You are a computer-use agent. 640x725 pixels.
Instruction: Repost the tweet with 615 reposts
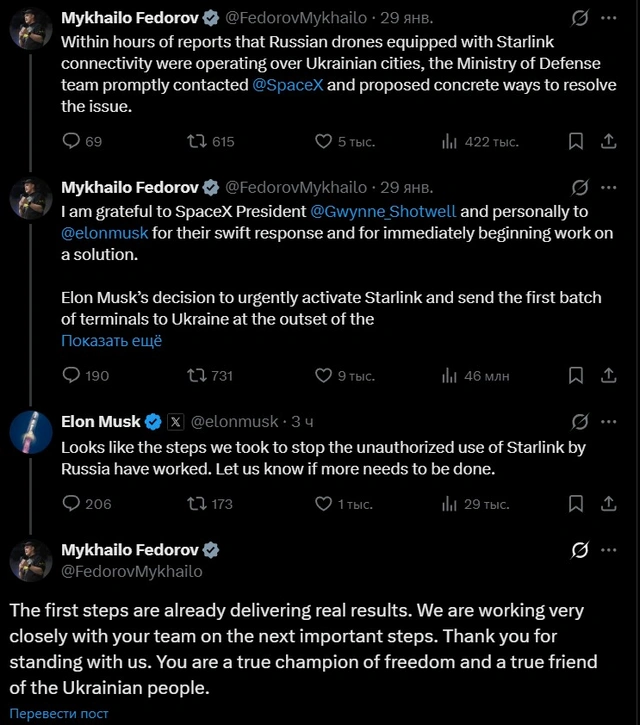tap(198, 142)
